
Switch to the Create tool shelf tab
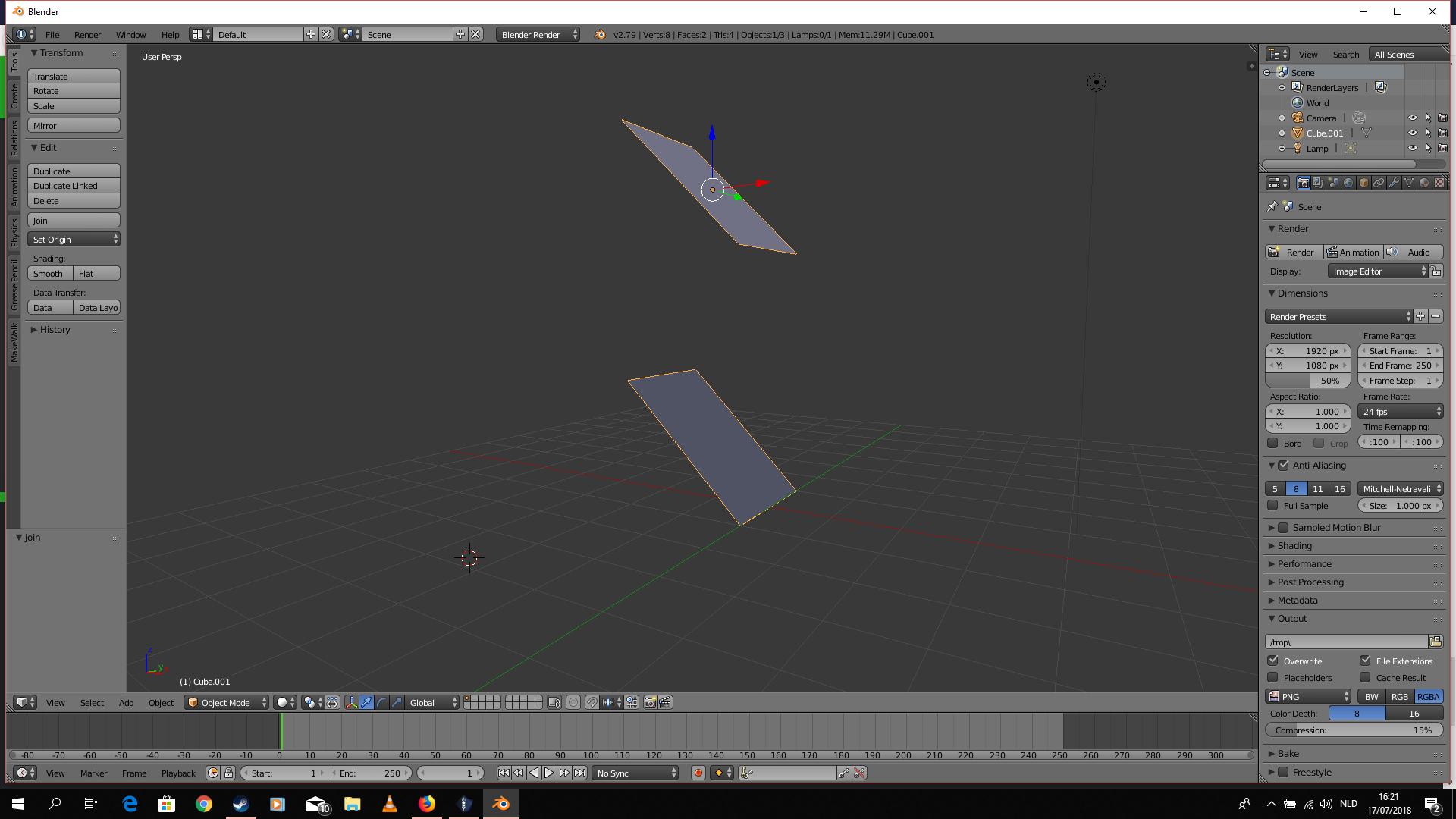point(14,96)
